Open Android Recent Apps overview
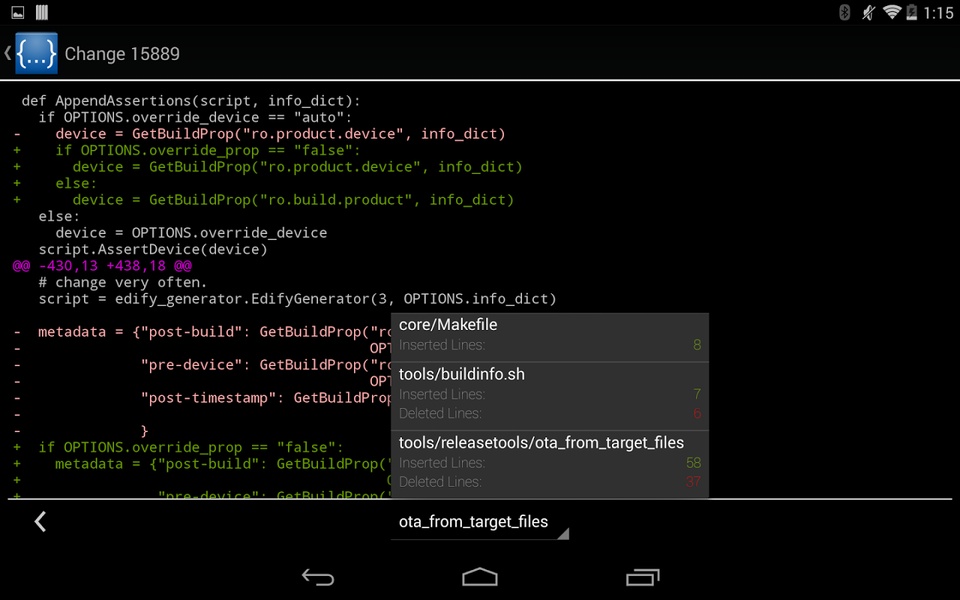Viewport: 960px width, 600px height. click(x=642, y=577)
